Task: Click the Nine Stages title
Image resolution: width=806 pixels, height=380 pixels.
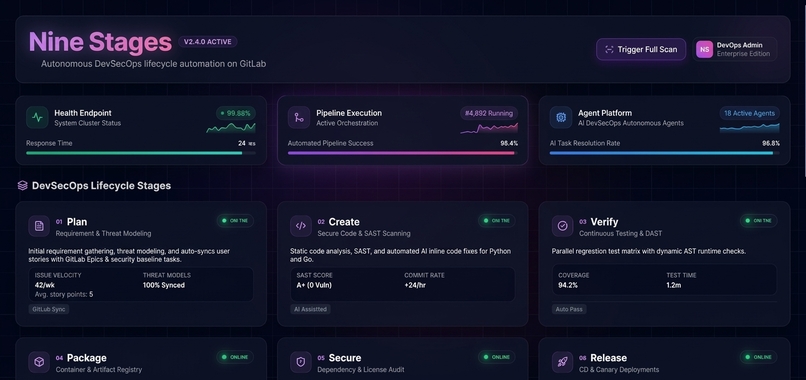Action: point(100,42)
